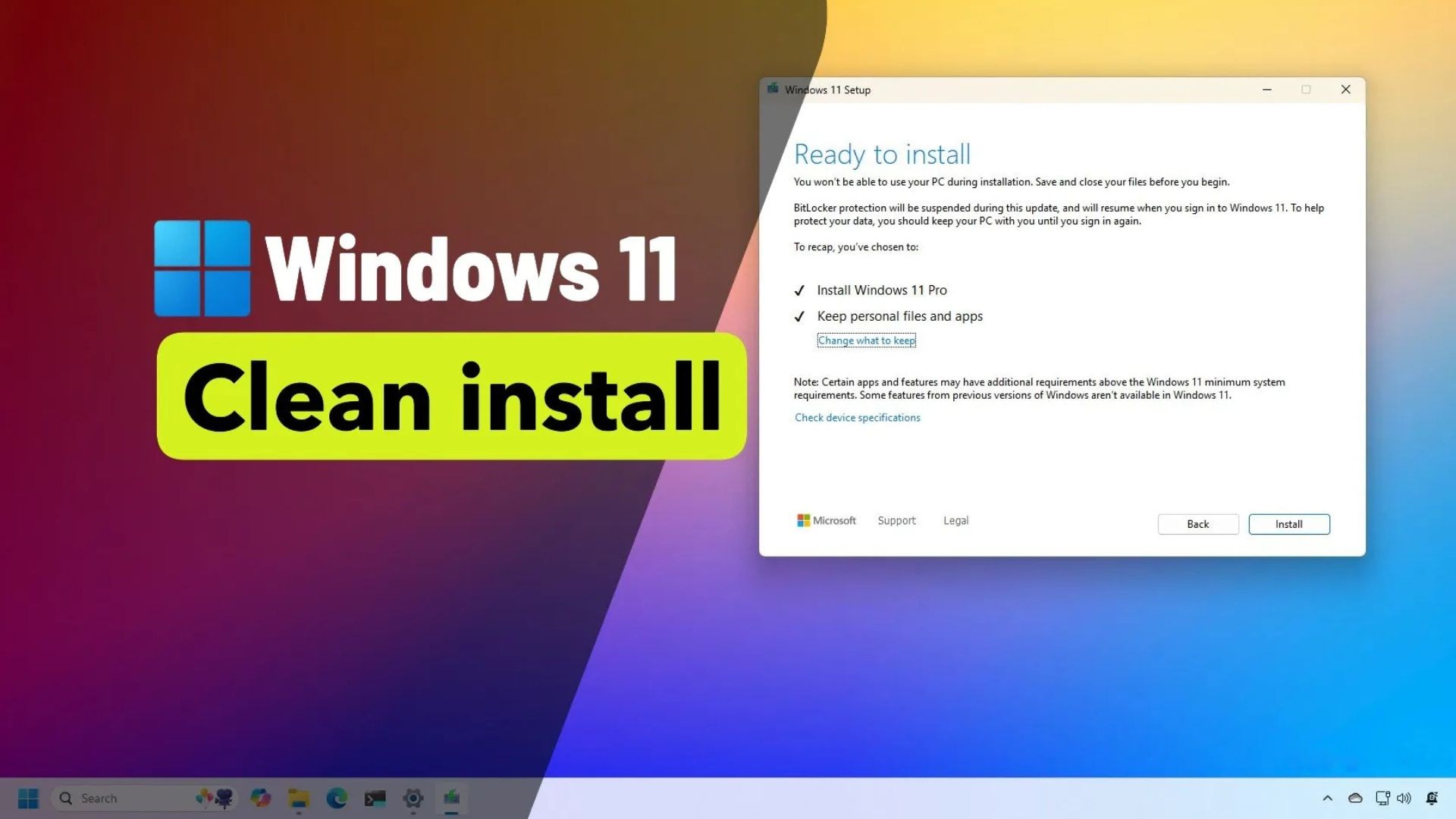Click the OneDrive cloud tray icon
The width and height of the screenshot is (1456, 819).
(x=1355, y=798)
